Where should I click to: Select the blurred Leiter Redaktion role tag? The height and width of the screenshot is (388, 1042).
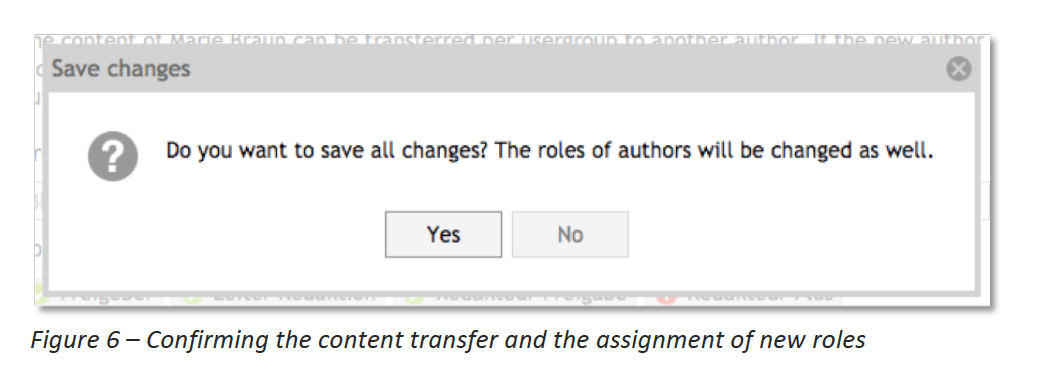coord(279,297)
